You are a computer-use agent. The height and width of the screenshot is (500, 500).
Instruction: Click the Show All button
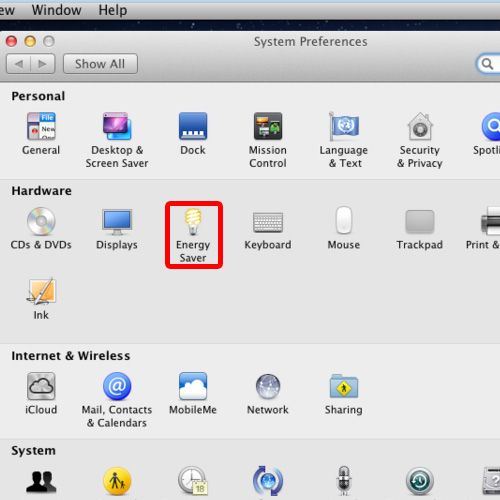point(100,64)
